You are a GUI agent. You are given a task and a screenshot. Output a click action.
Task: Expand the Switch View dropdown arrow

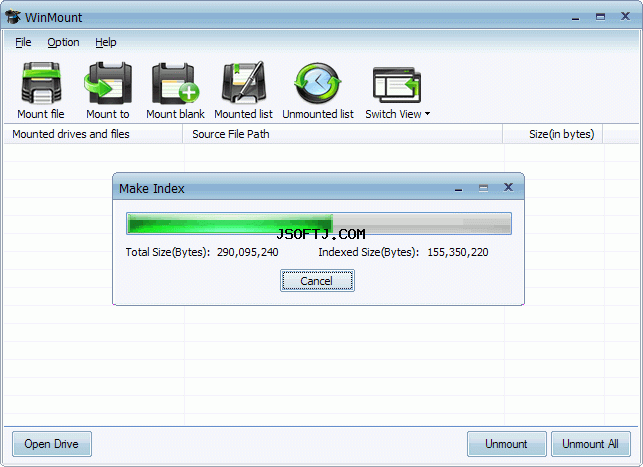tap(427, 114)
